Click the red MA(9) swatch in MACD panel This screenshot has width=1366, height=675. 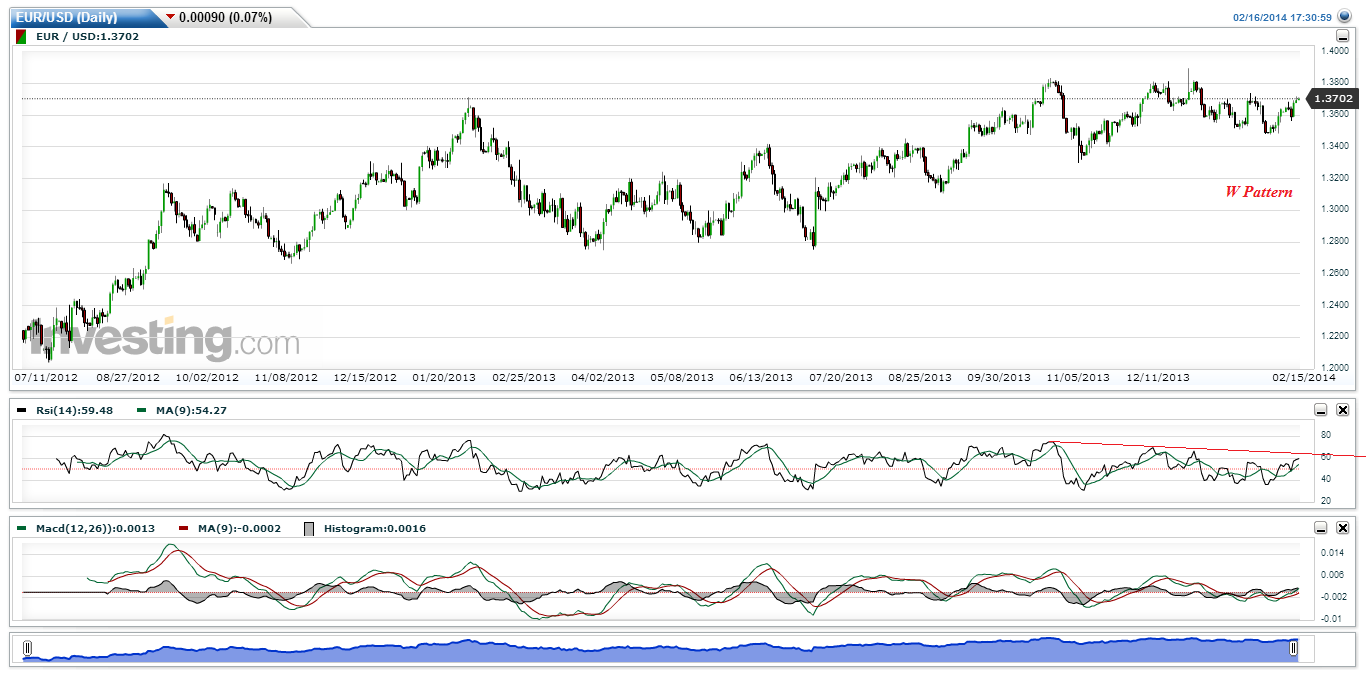(183, 528)
